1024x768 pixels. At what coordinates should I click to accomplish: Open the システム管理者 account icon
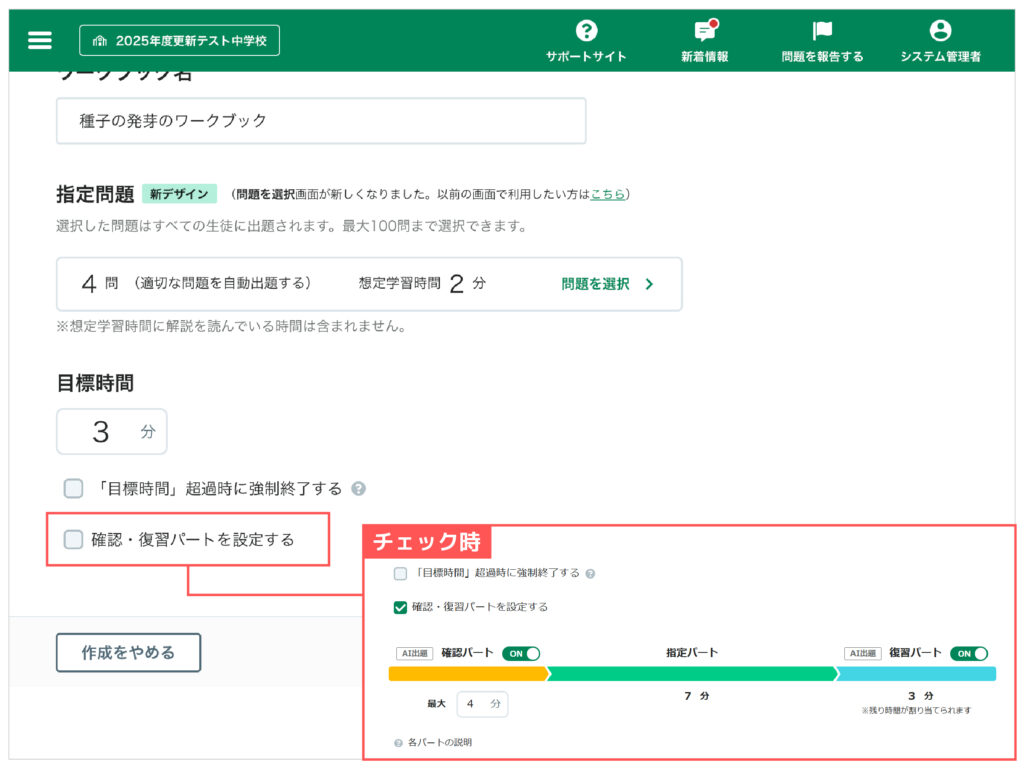point(940,31)
